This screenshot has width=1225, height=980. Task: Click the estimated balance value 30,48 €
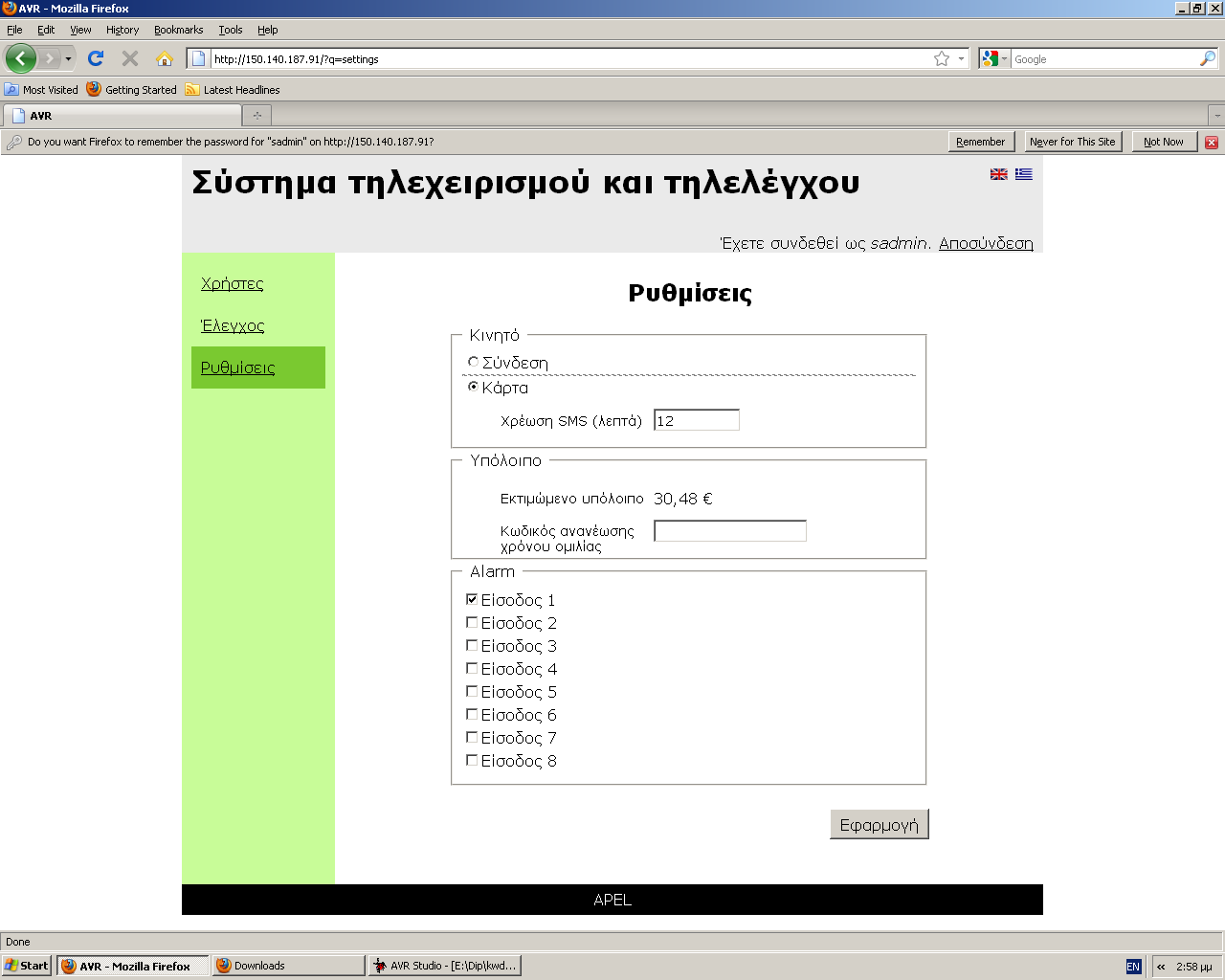coord(683,499)
